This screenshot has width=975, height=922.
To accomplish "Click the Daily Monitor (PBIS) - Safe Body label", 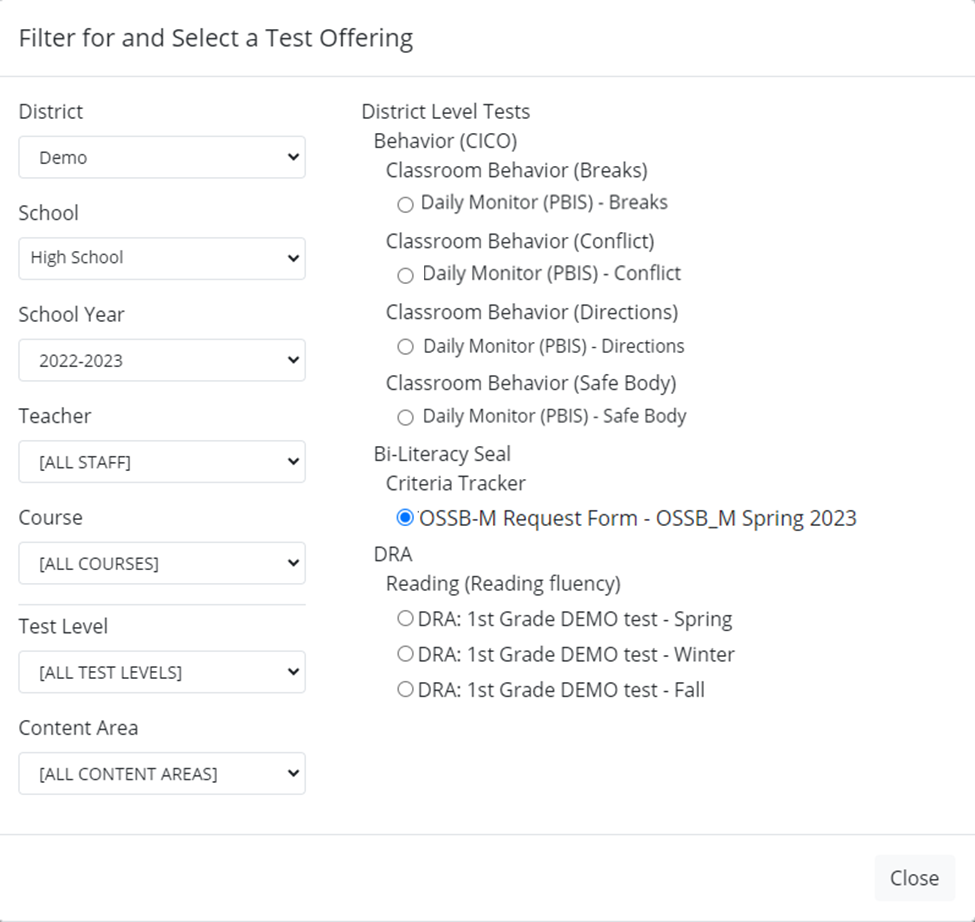I will tap(554, 416).
